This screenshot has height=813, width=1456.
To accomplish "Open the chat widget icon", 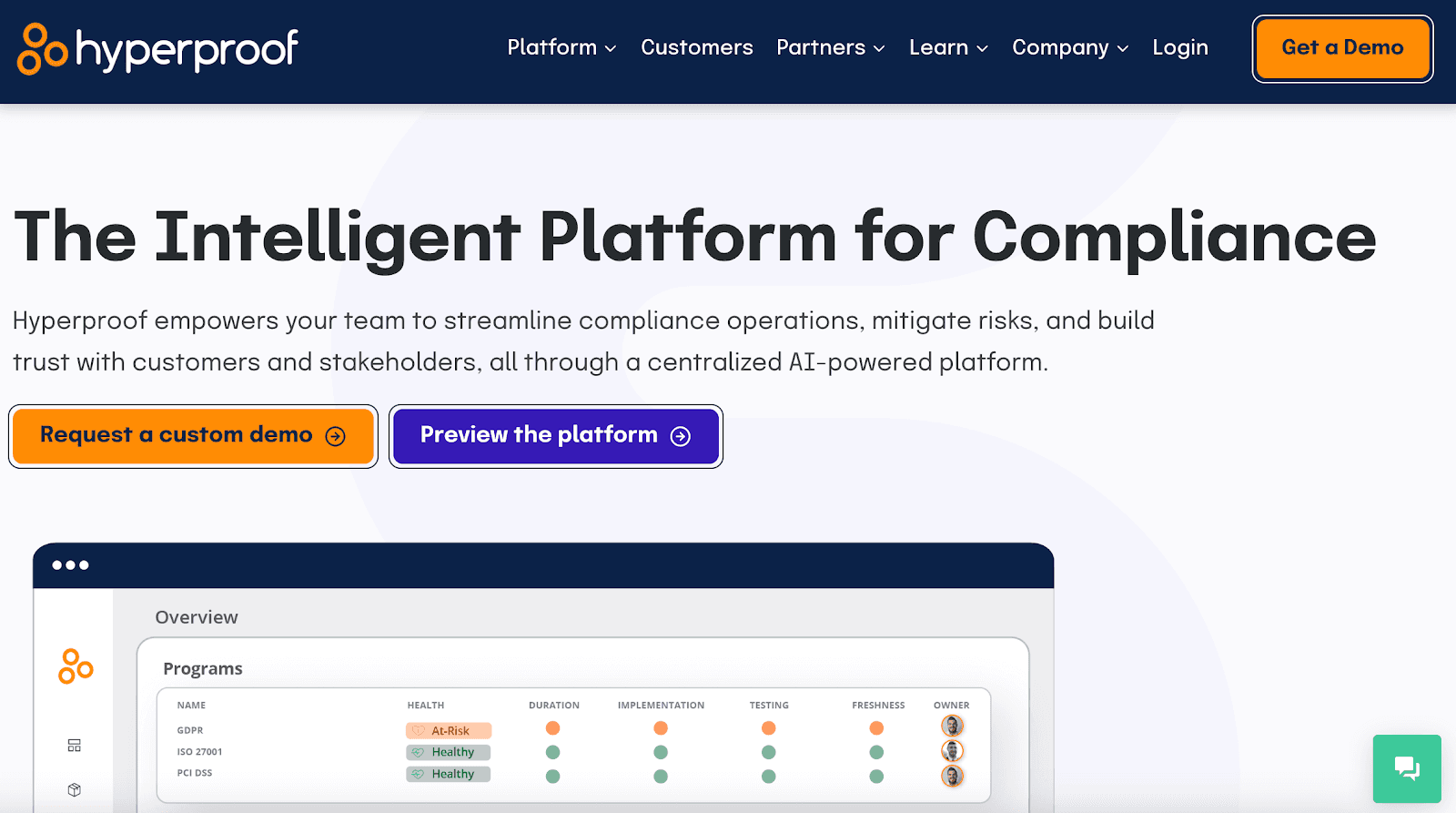I will (x=1407, y=768).
